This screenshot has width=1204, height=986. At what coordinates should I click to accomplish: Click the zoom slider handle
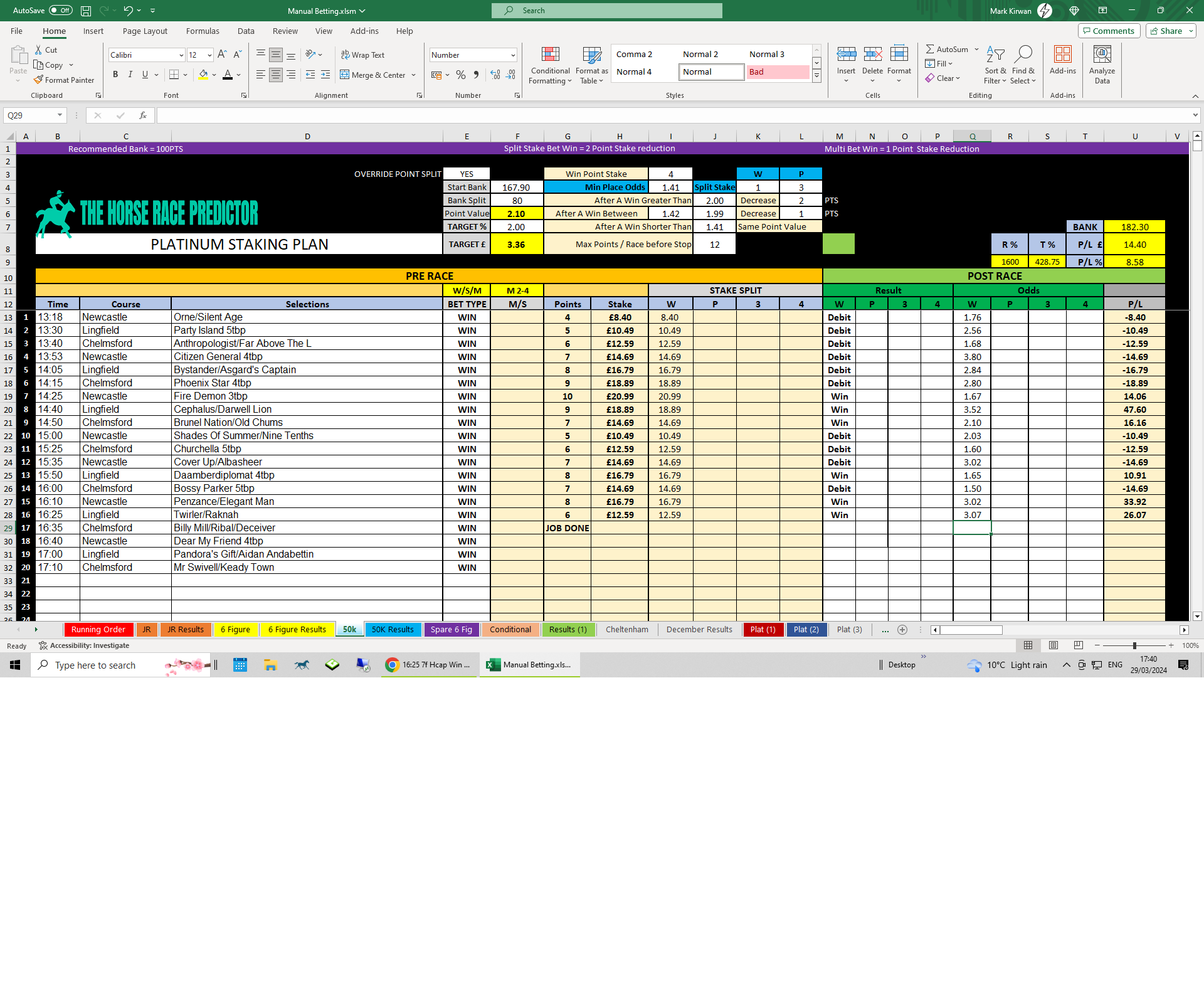tap(1134, 645)
